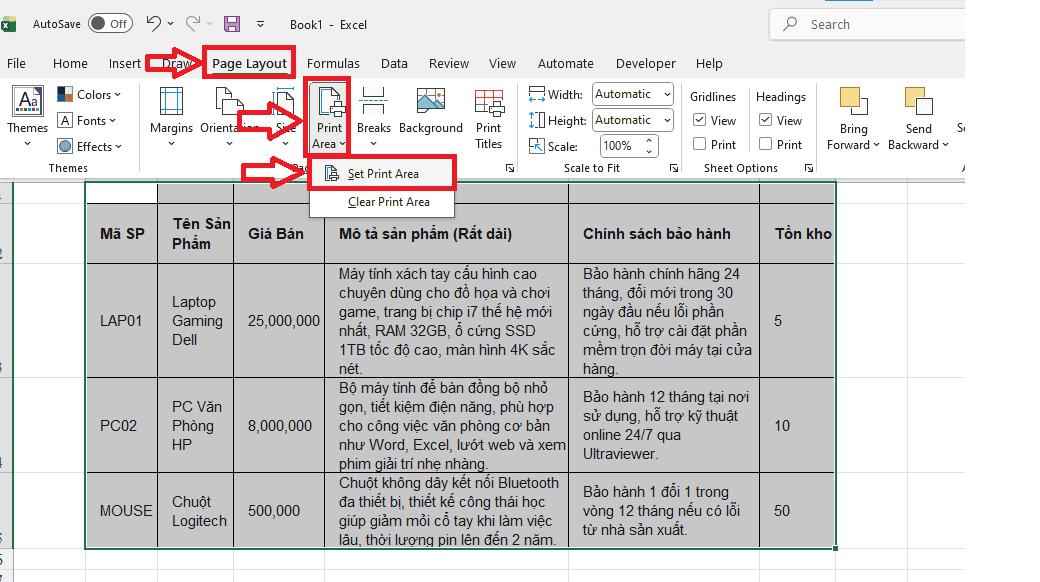This screenshot has width=1040, height=582.
Task: Click the Bring Forward icon
Action: [x=853, y=102]
